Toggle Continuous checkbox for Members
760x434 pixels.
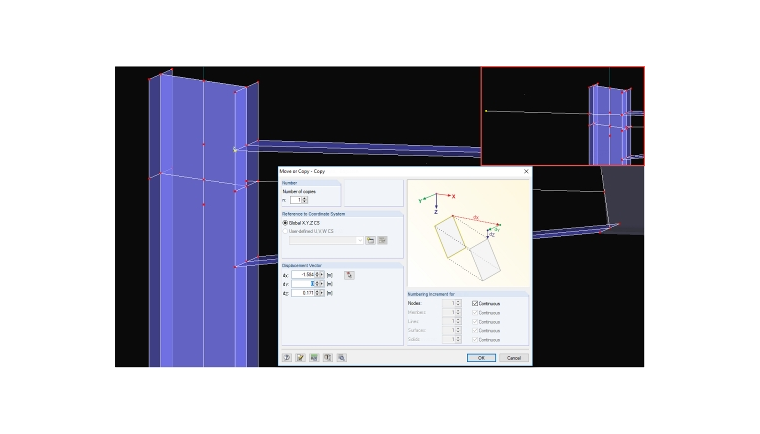point(475,313)
